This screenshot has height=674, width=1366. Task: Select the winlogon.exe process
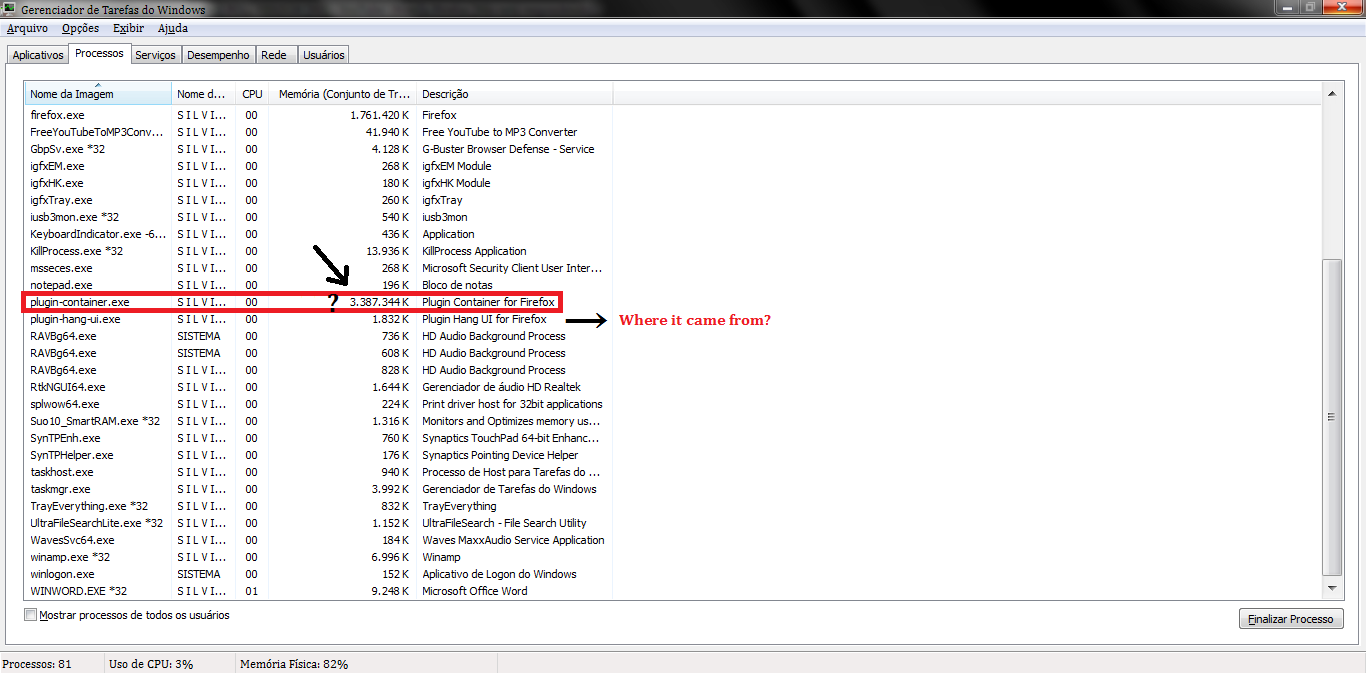[x=319, y=574]
